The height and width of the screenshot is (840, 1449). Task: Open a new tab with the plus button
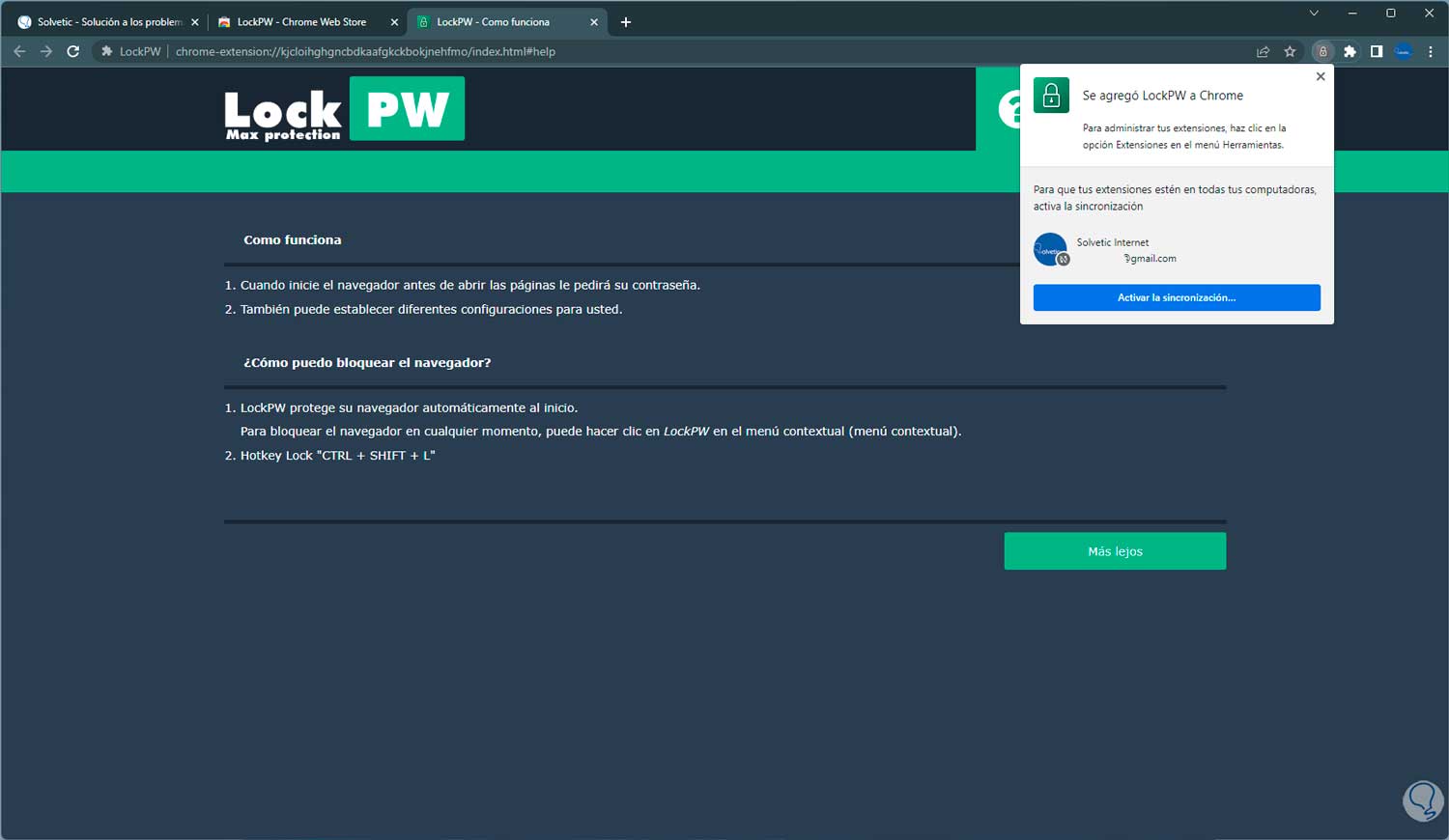pyautogui.click(x=626, y=22)
